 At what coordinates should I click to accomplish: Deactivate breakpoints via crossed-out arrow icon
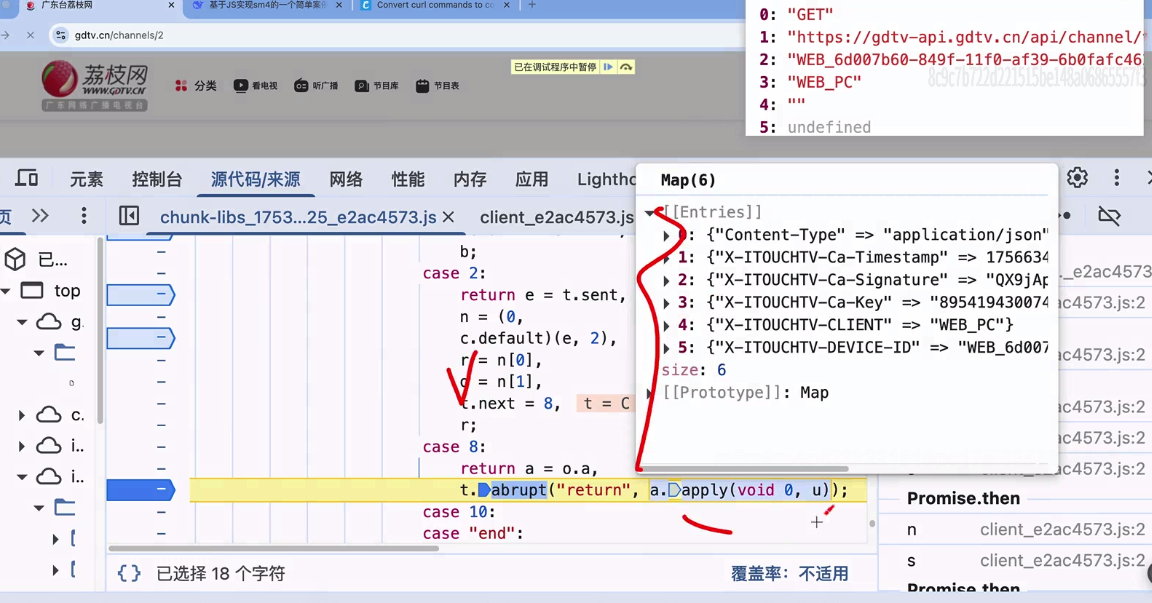click(x=1109, y=216)
